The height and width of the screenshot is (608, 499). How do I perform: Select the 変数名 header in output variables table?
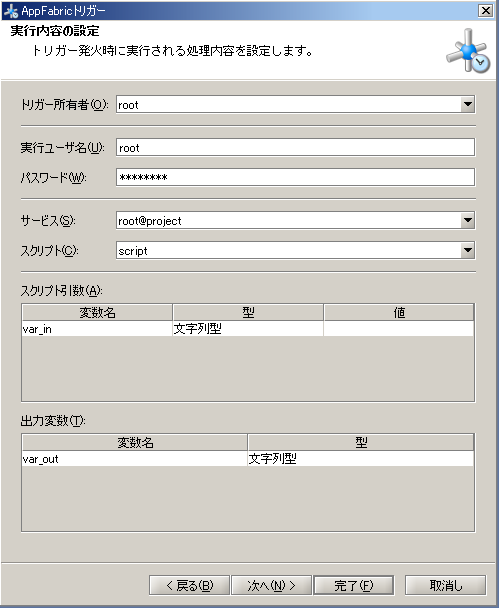coord(135,442)
